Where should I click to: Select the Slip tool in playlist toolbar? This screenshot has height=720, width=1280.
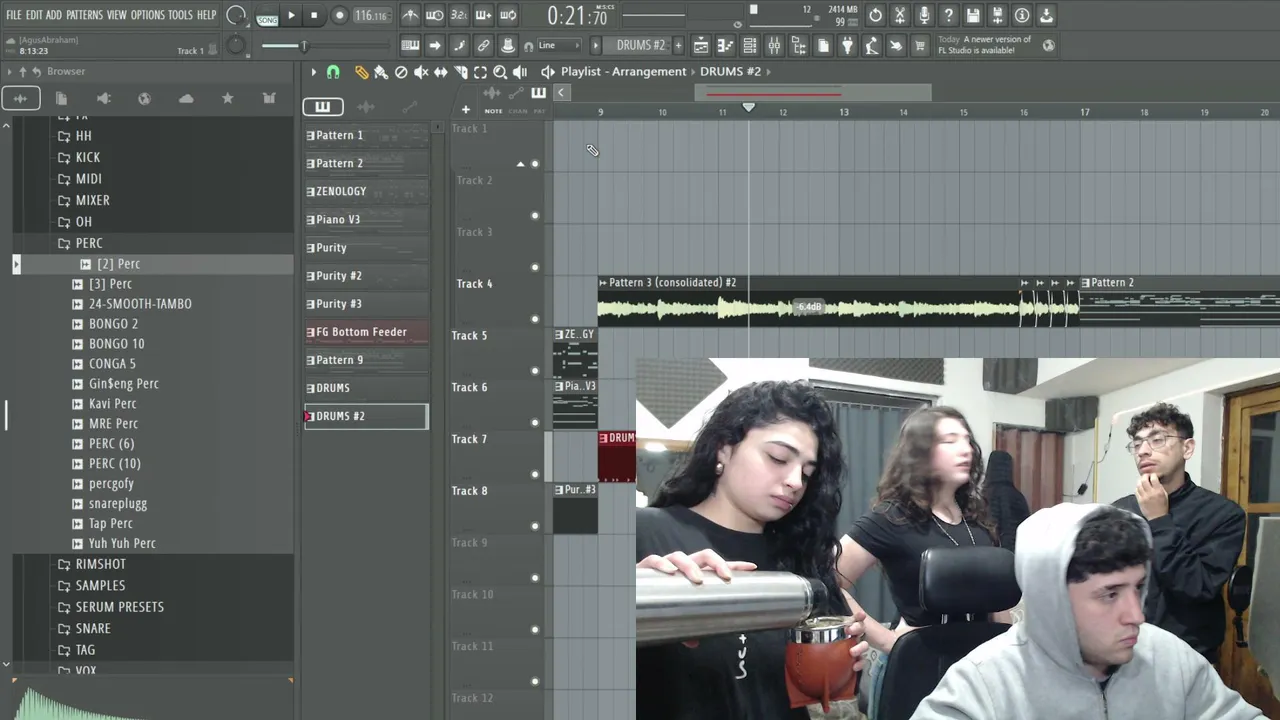click(x=440, y=72)
